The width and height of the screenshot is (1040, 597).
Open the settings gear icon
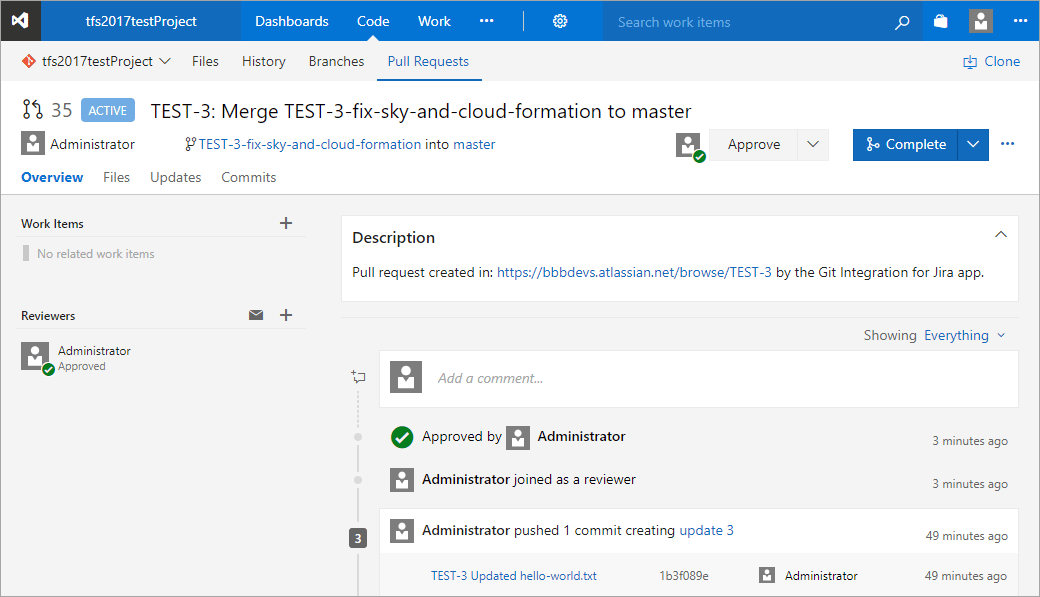(560, 21)
